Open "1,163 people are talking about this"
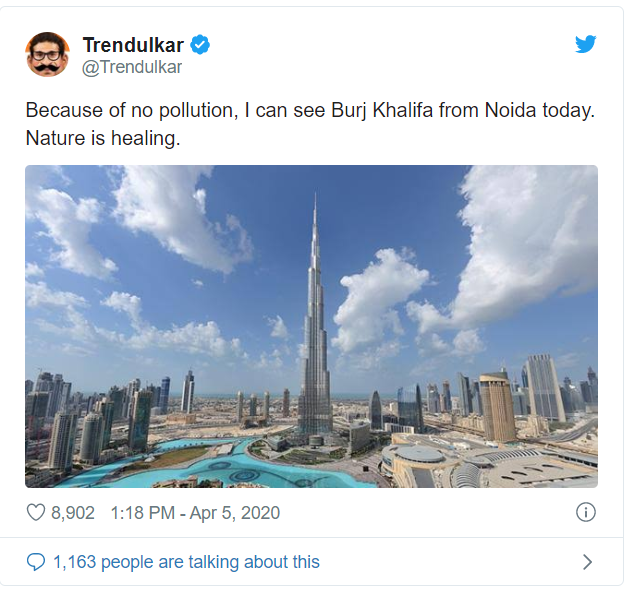630x591 pixels. click(x=186, y=562)
